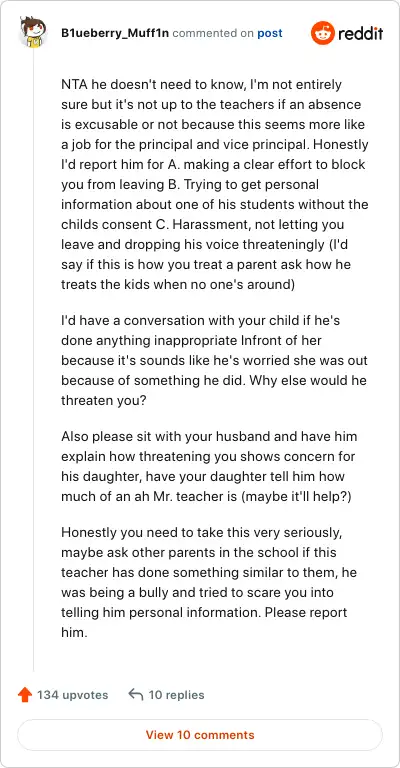Click the sentence "Why else would he threaten you?"
This screenshot has width=400, height=768.
point(214,390)
